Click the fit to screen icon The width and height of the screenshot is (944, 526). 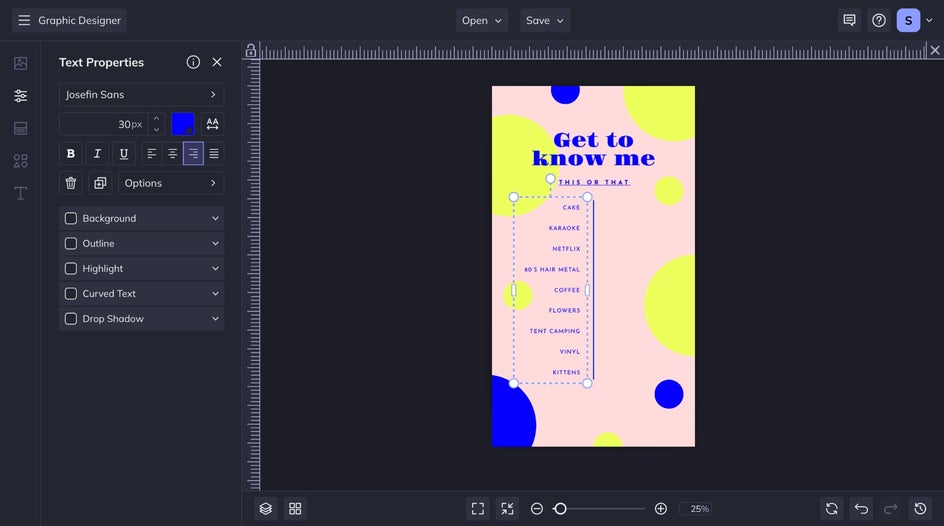tap(478, 509)
